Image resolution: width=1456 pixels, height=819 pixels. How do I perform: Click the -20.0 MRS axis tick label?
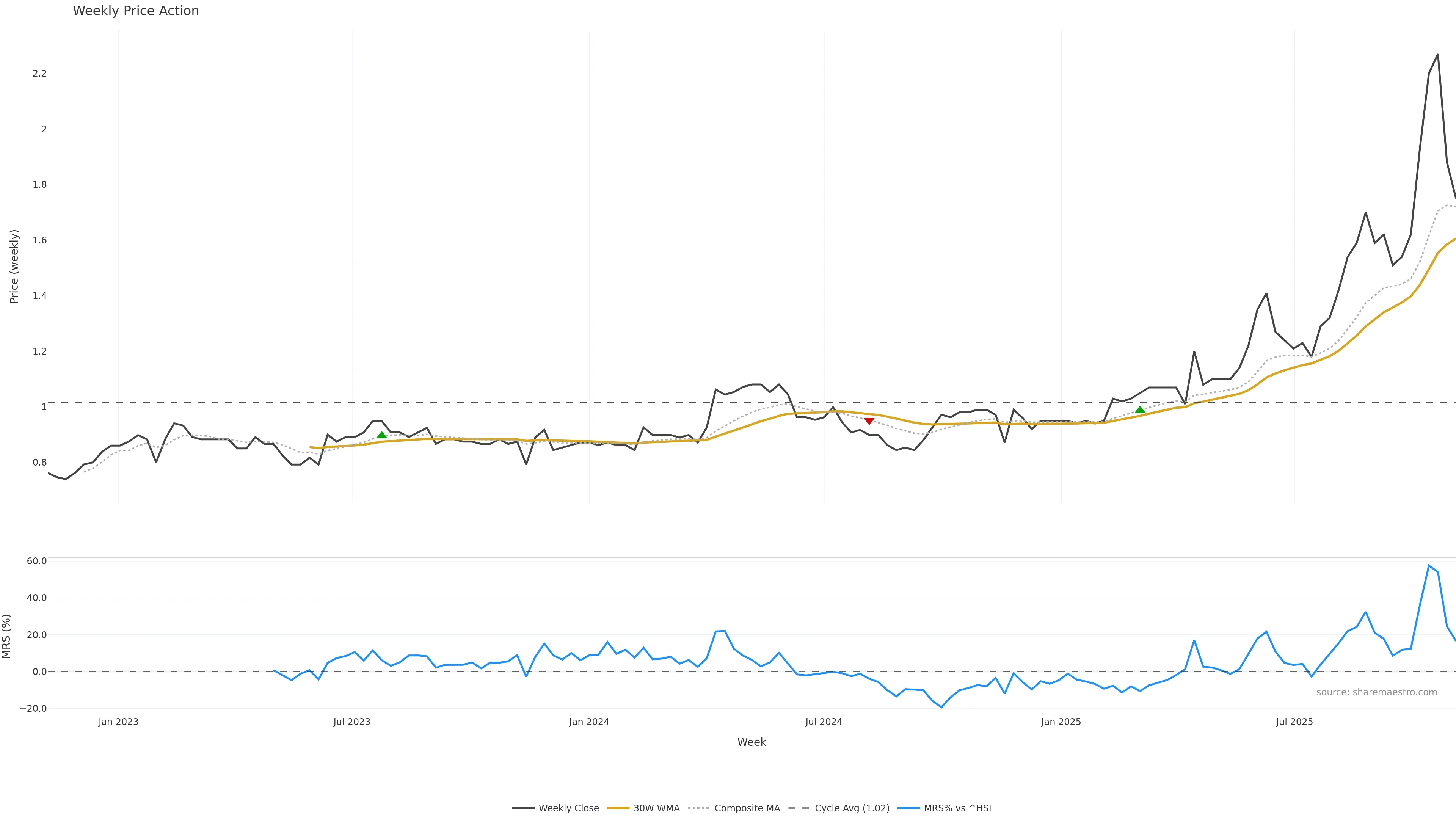pyautogui.click(x=33, y=709)
